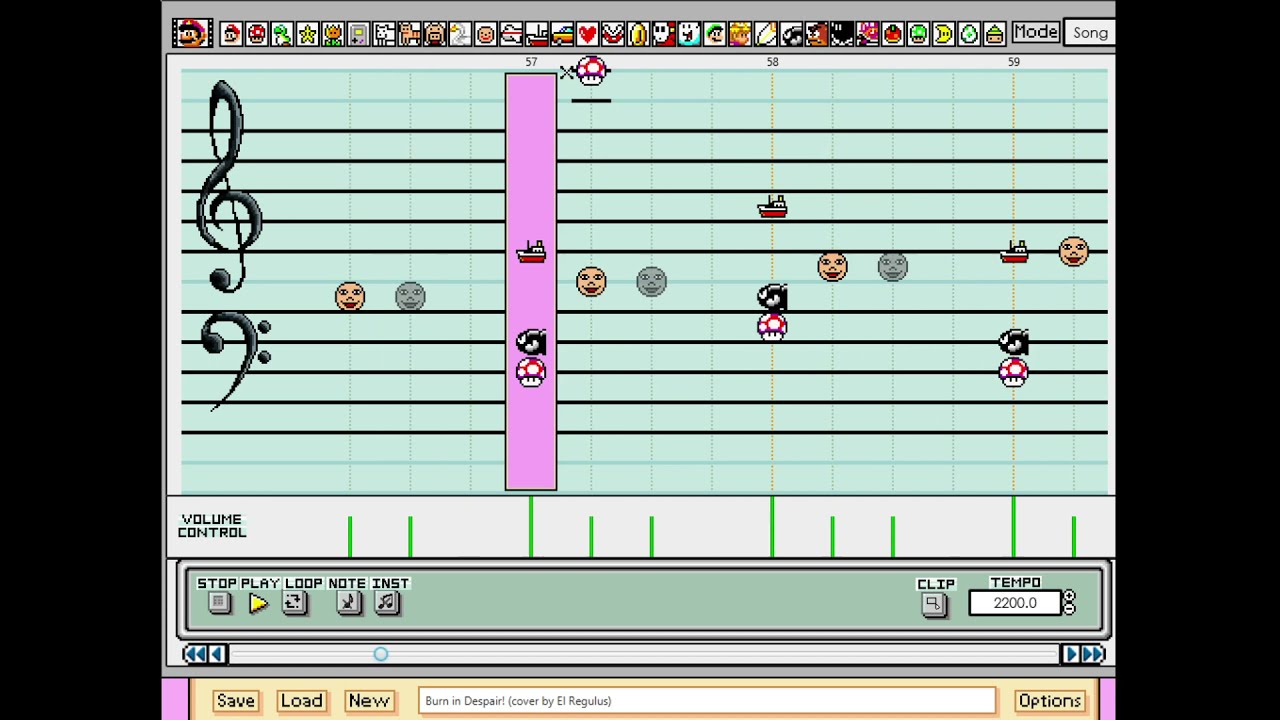Select the Pig instrument icon
The image size is (1280, 720).
click(x=435, y=34)
